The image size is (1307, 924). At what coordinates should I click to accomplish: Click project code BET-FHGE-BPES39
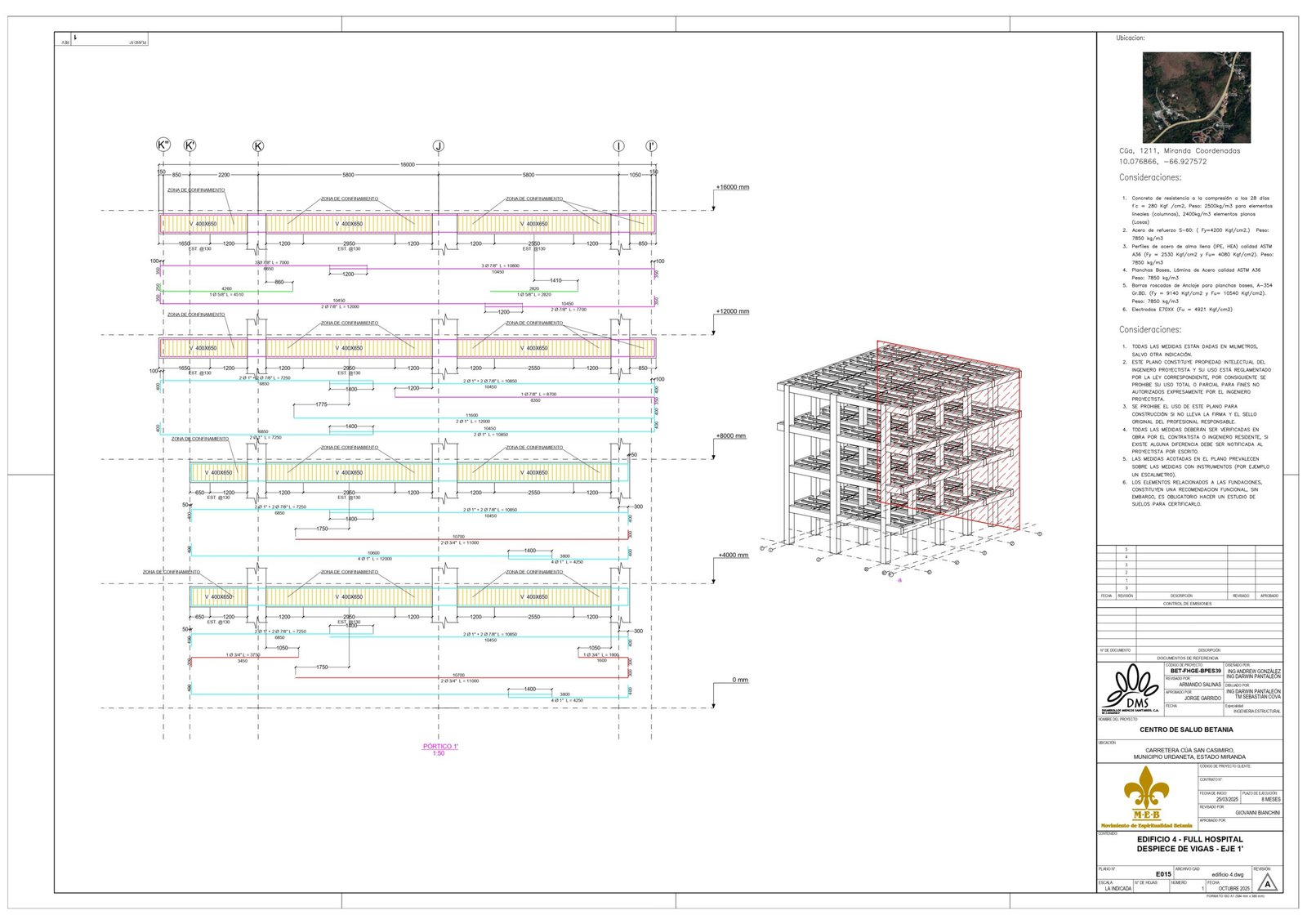1195,671
